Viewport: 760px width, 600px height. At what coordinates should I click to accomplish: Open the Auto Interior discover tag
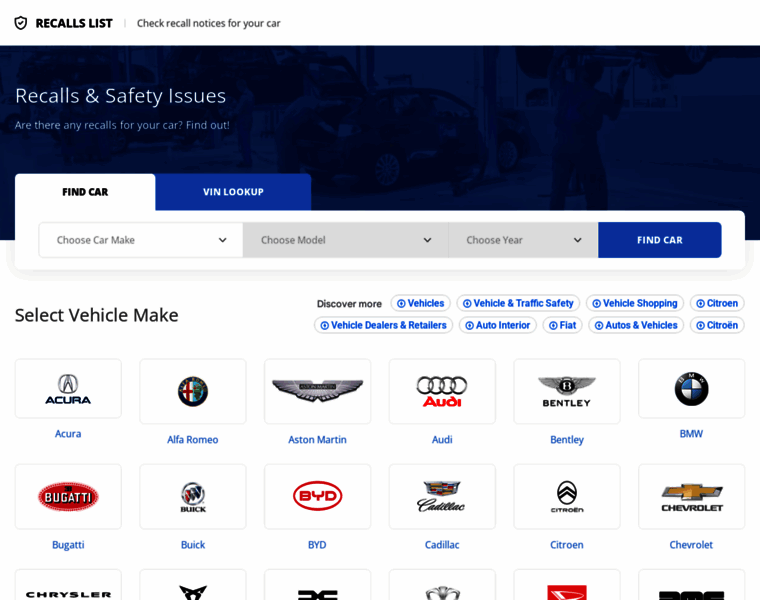pos(497,325)
